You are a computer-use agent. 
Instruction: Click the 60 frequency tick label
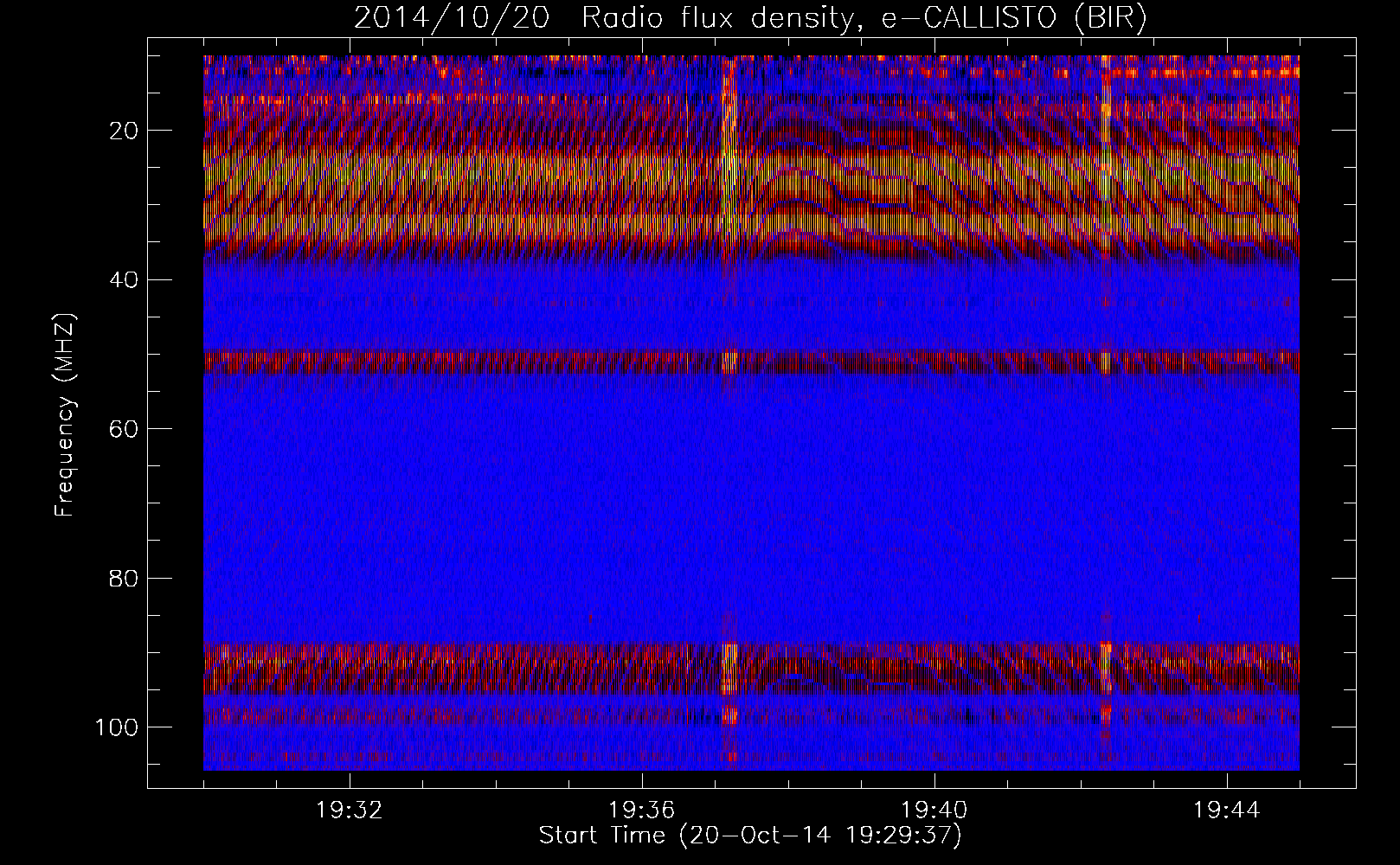tap(125, 429)
